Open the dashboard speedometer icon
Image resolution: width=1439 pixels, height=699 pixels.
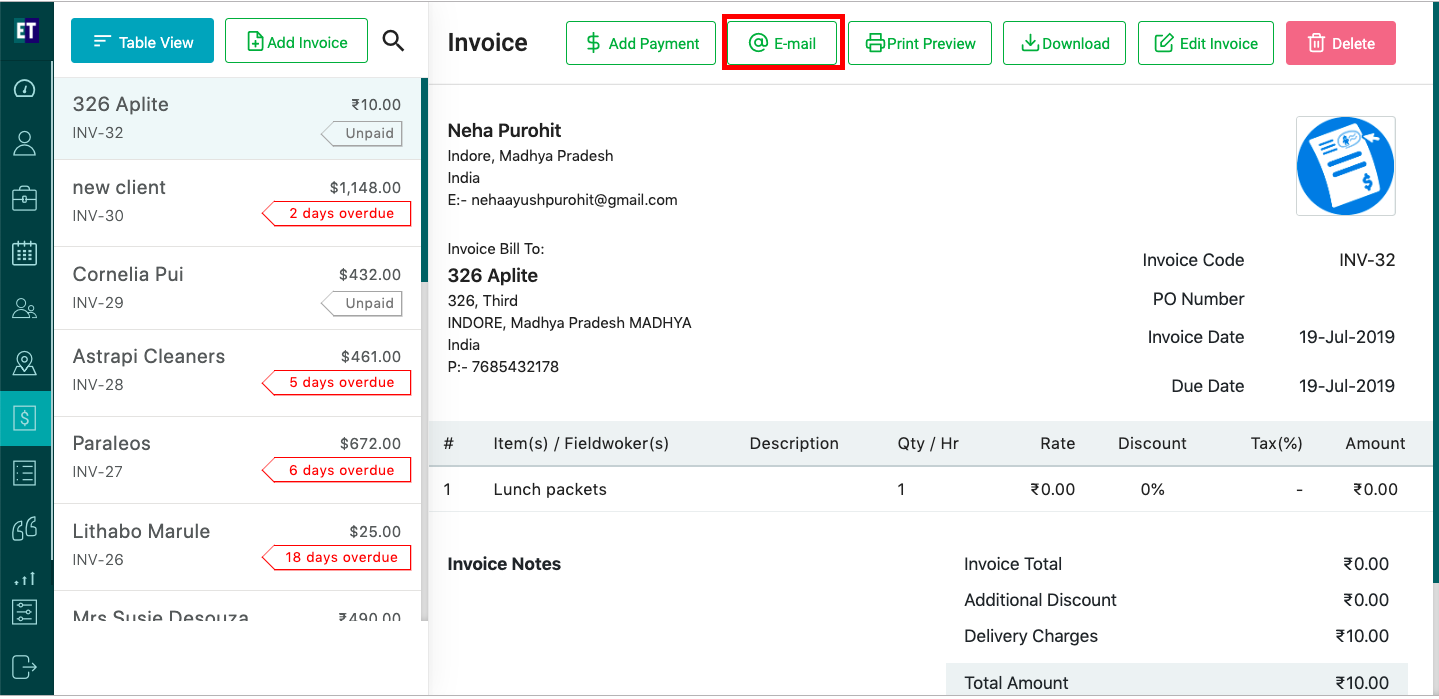25,89
